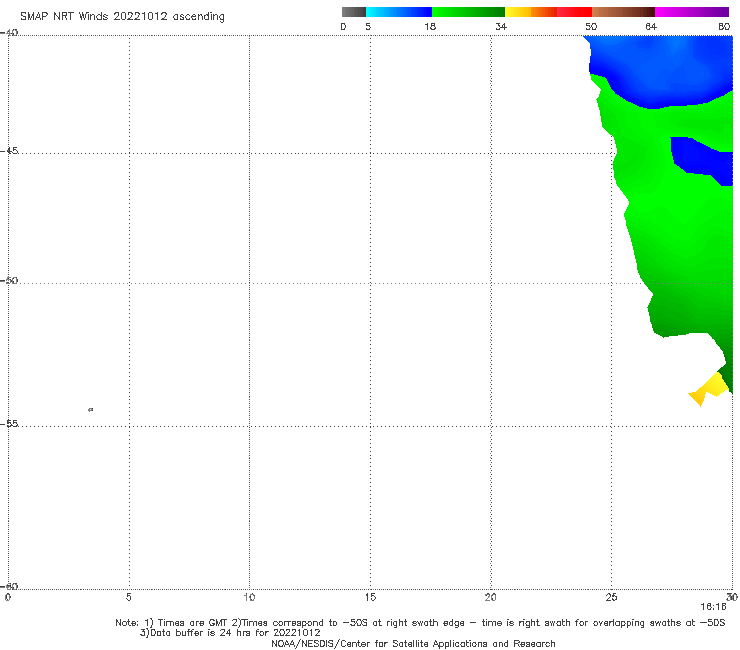Click the "NOAA/NESDIS/Center for Satellite Applications and Research" credit

[413, 643]
